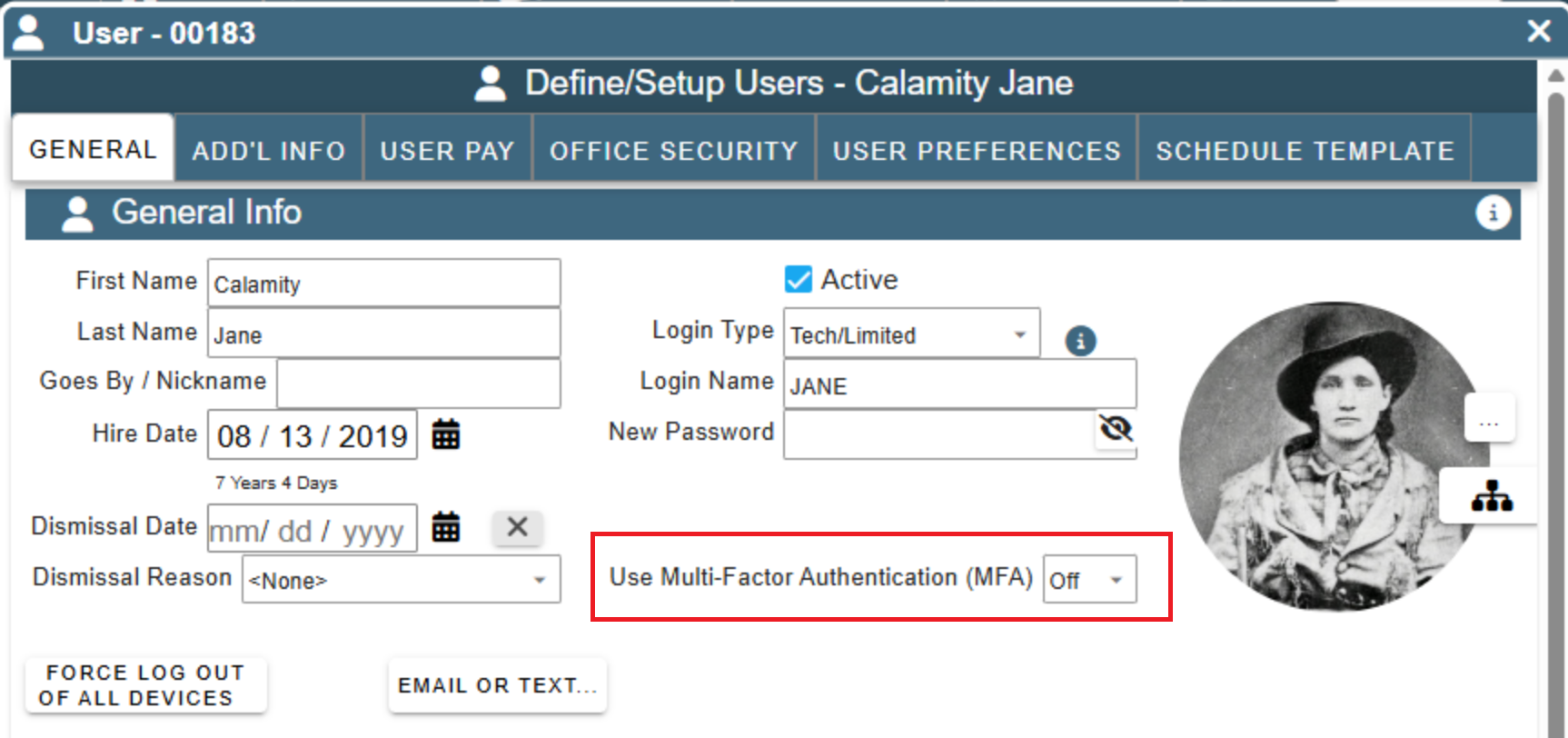Uncheck the Active checkbox
Image resolution: width=1568 pixels, height=738 pixels.
(798, 279)
